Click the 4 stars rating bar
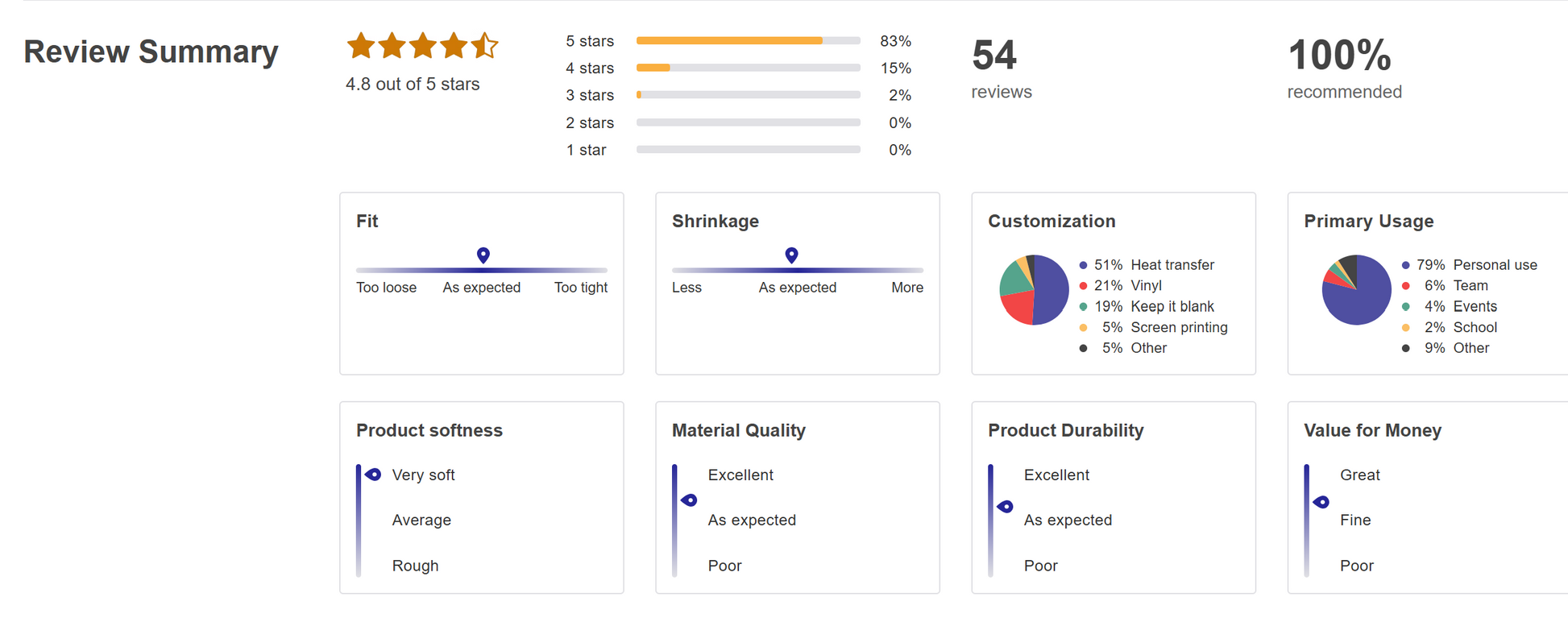The image size is (1568, 618). point(748,68)
